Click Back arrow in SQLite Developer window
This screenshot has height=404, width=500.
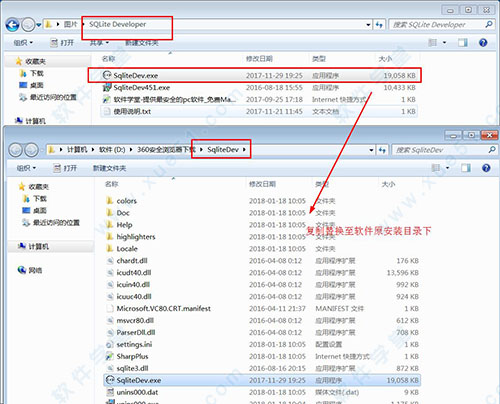12,25
